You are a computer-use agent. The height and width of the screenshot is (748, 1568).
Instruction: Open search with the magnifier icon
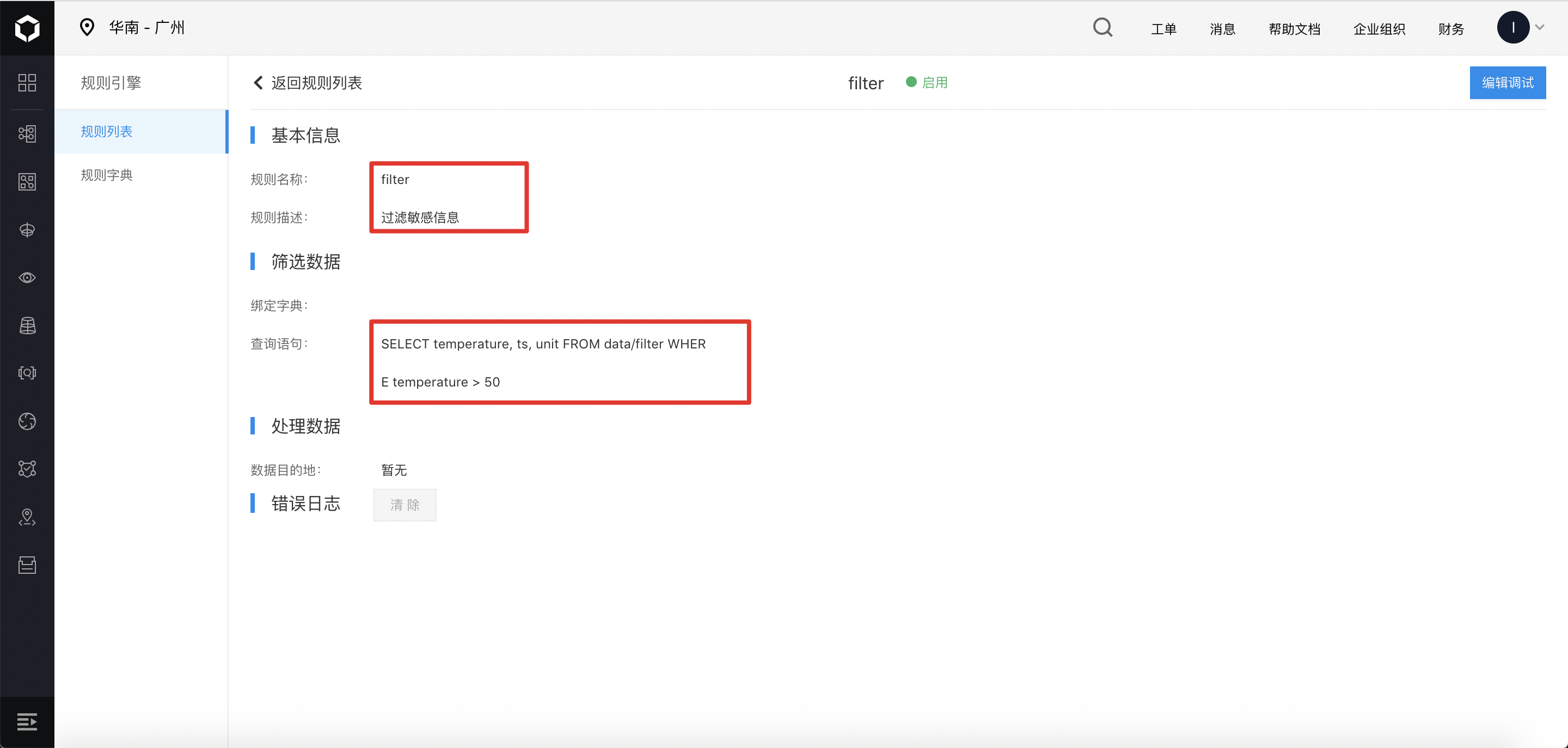1102,28
